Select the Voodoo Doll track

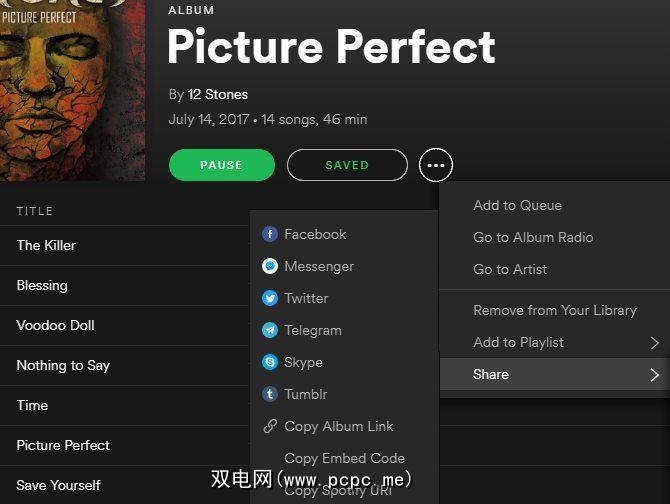(x=56, y=325)
